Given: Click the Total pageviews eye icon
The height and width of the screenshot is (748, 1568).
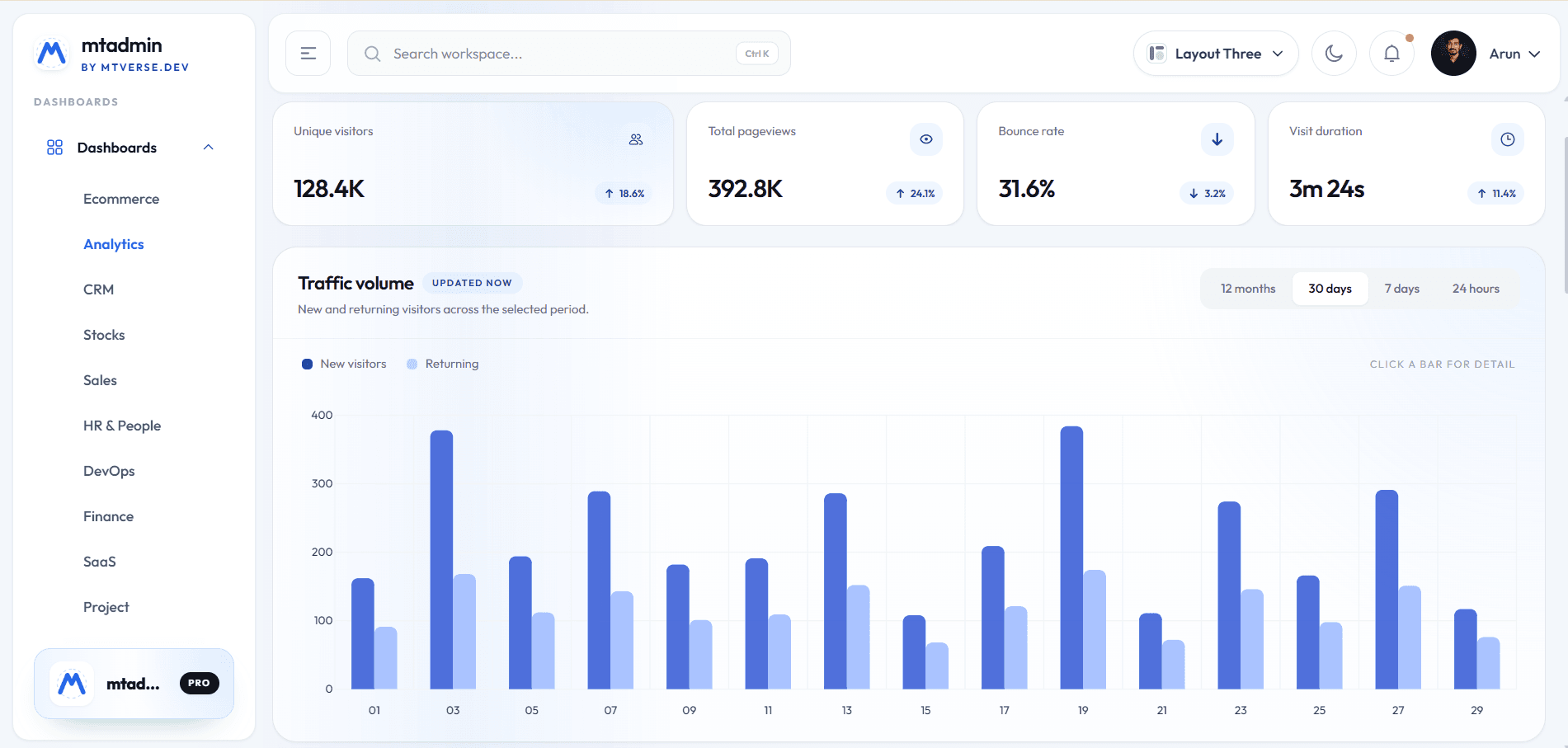Looking at the screenshot, I should coord(925,139).
